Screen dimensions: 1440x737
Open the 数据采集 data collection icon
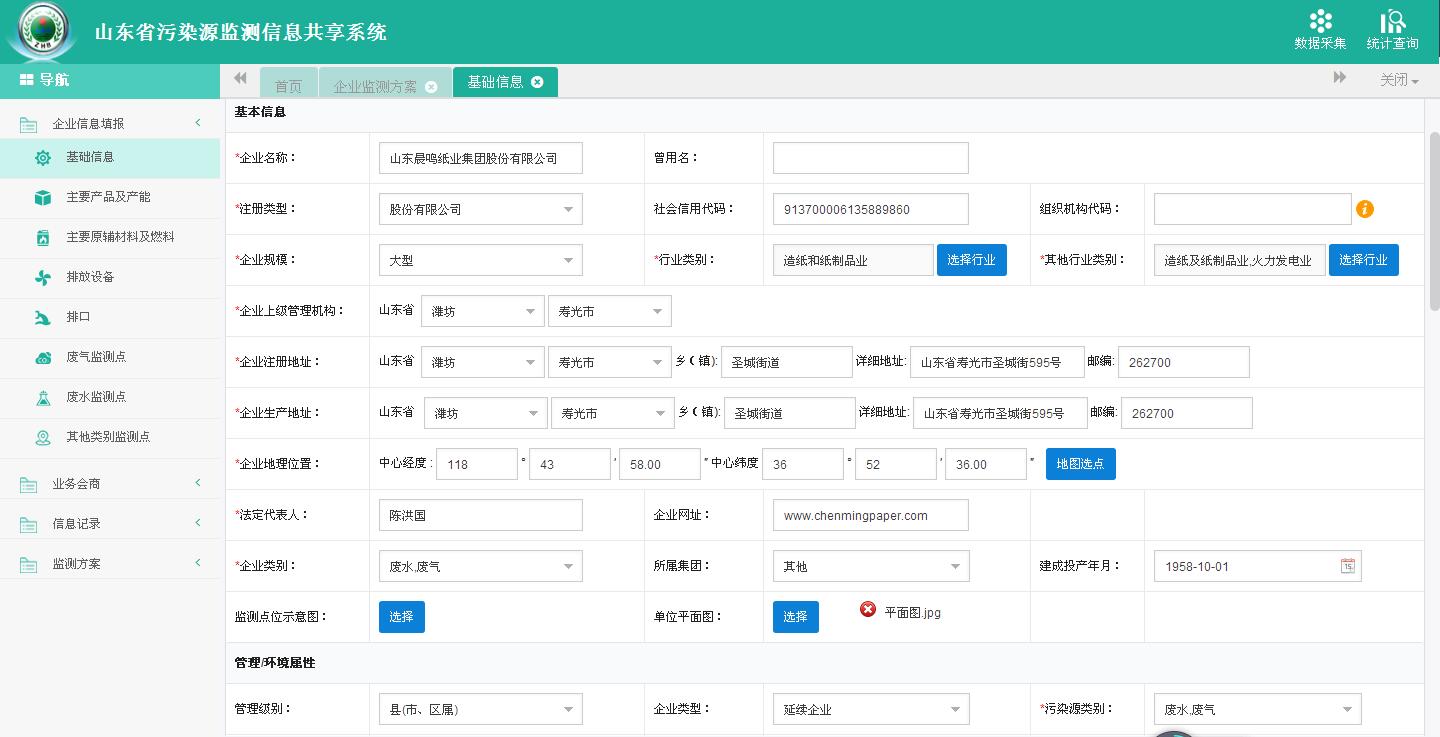coord(1320,29)
